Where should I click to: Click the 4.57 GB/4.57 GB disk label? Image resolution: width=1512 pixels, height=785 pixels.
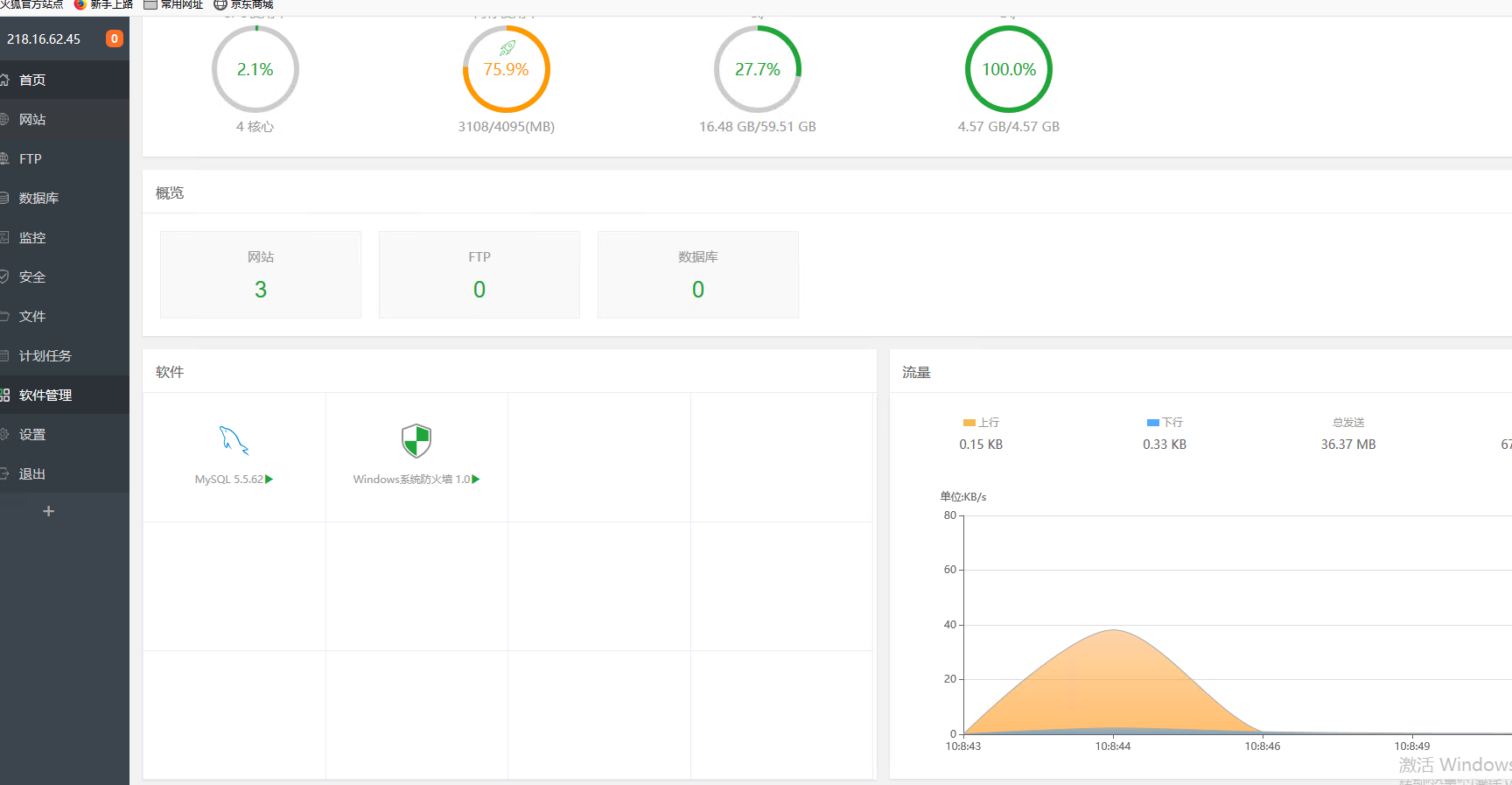pos(1009,127)
